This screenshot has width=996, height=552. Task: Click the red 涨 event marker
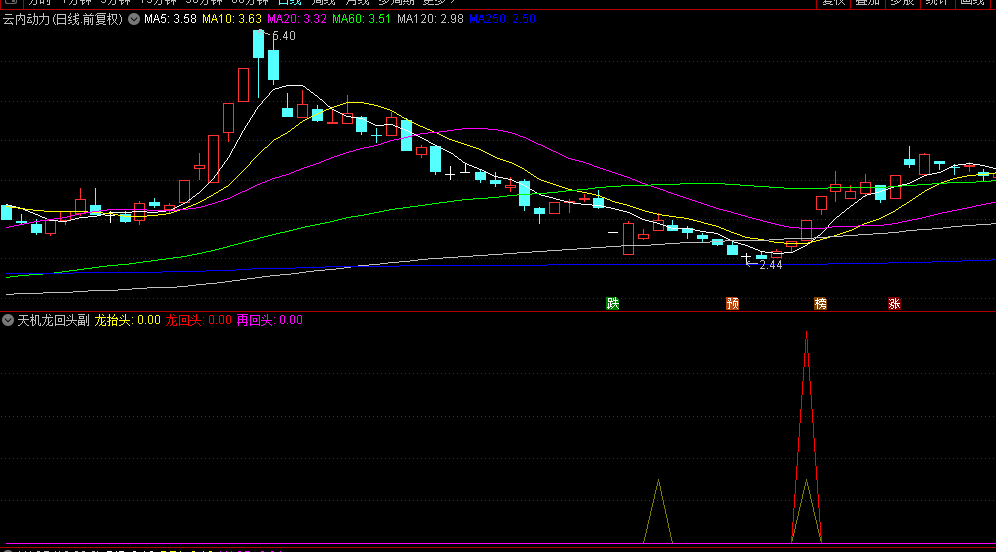(x=894, y=303)
